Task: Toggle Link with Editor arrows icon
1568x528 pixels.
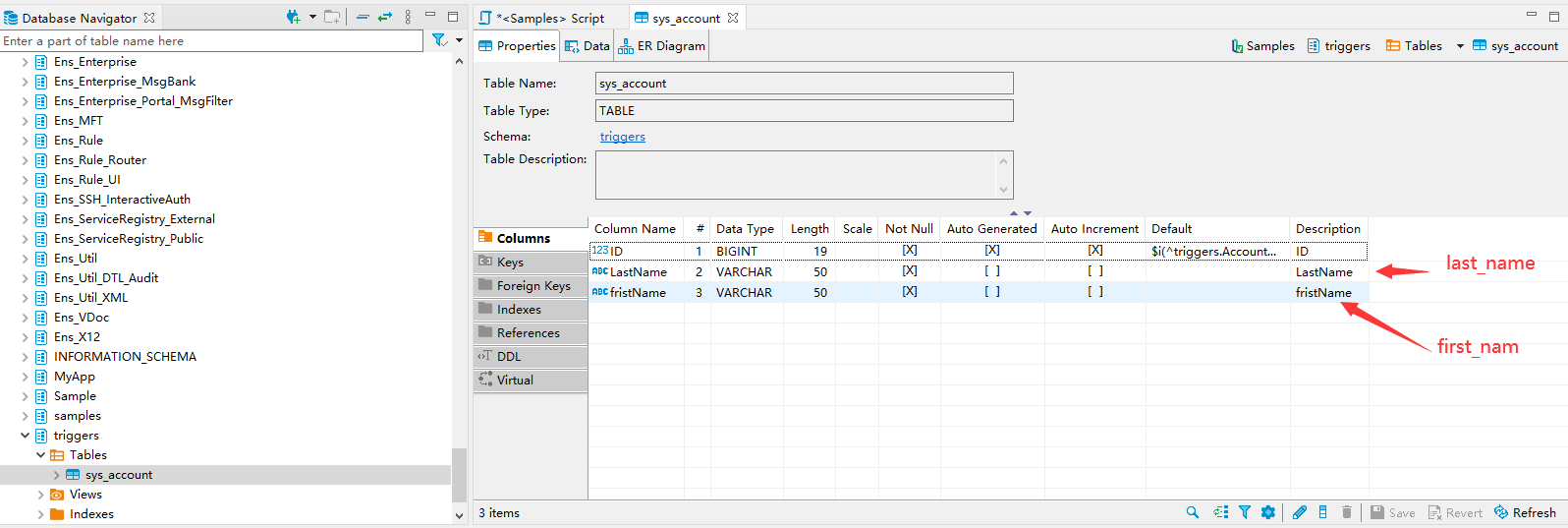Action: pos(385,17)
